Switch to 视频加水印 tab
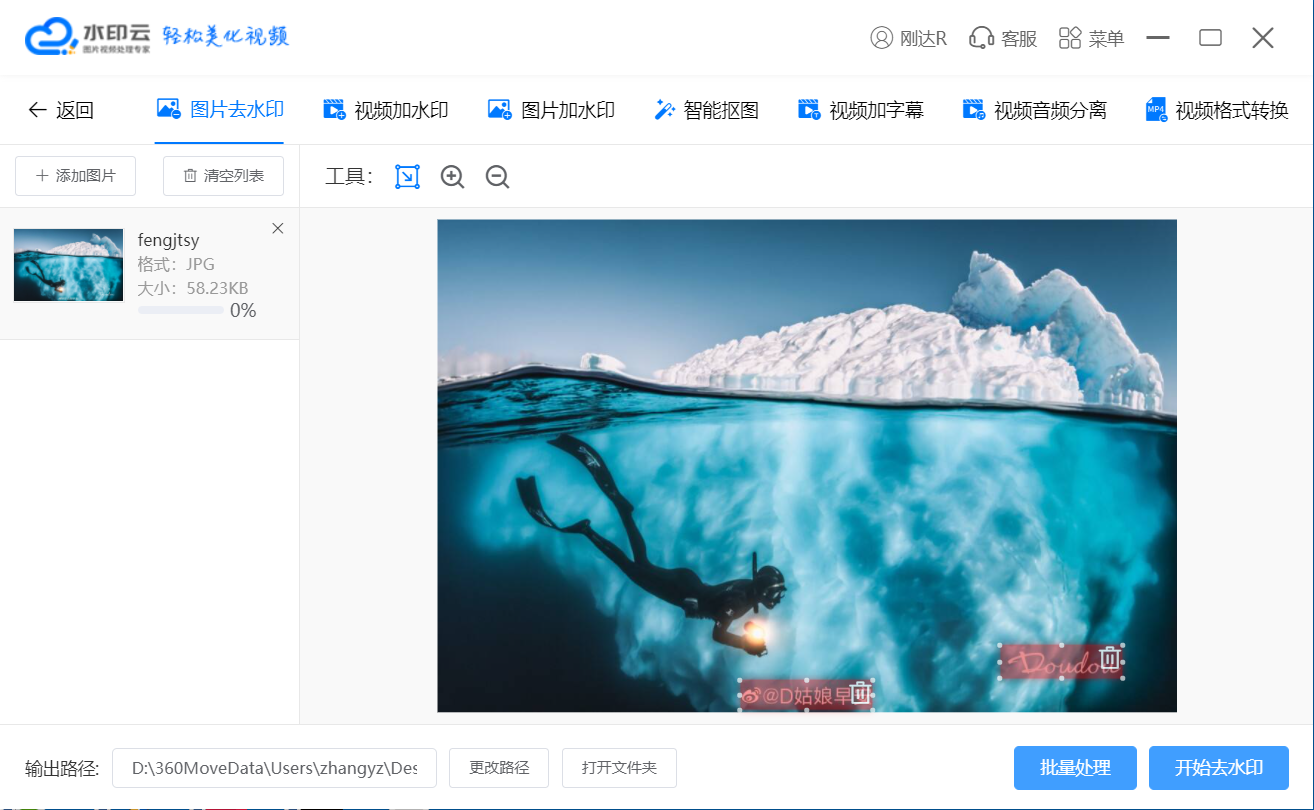Image resolution: width=1314 pixels, height=810 pixels. [x=385, y=110]
